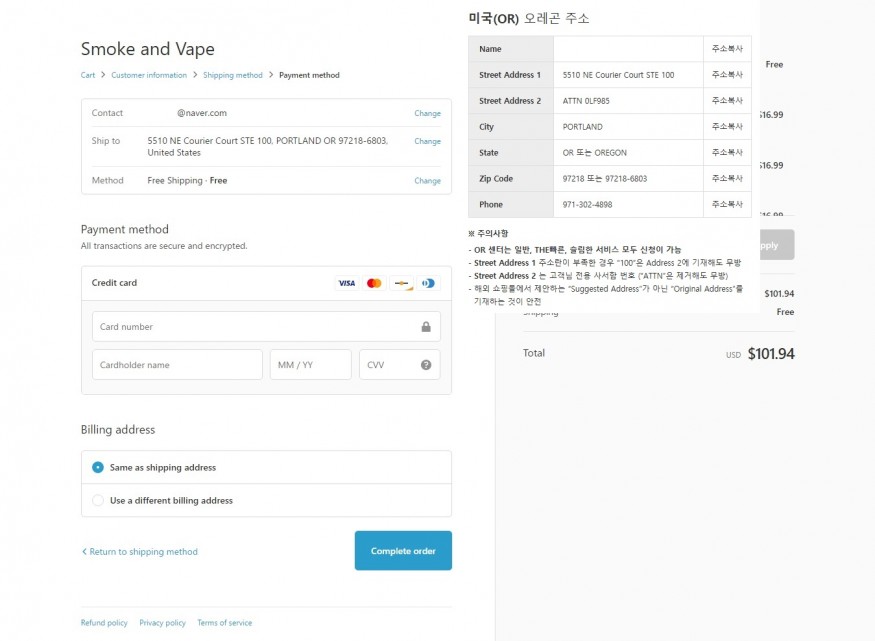Click the CVV help question mark icon
Image resolution: width=875 pixels, height=641 pixels.
pyautogui.click(x=426, y=365)
